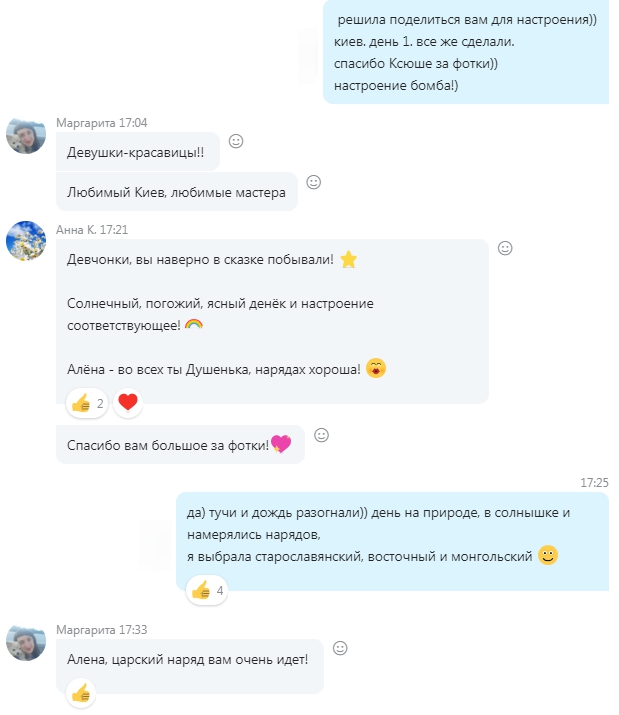The width and height of the screenshot is (619, 715).
Task: Open emoji reaction for Анна К. long message
Action: click(505, 248)
